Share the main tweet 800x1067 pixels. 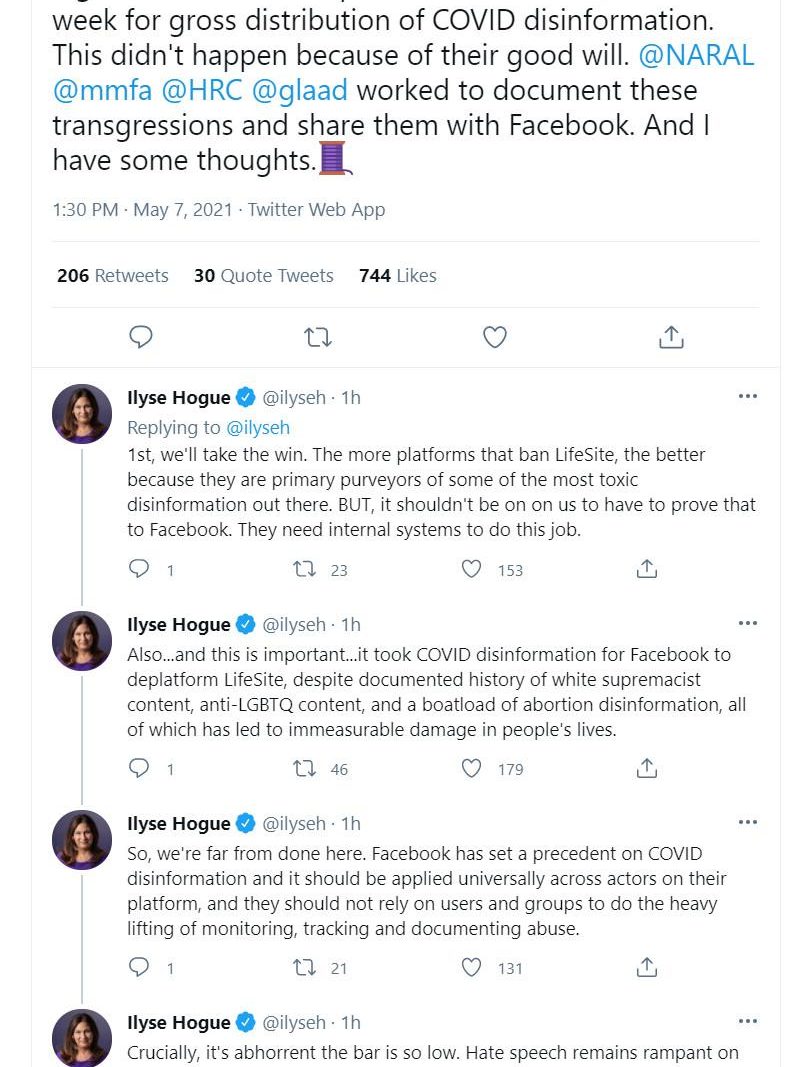671,337
